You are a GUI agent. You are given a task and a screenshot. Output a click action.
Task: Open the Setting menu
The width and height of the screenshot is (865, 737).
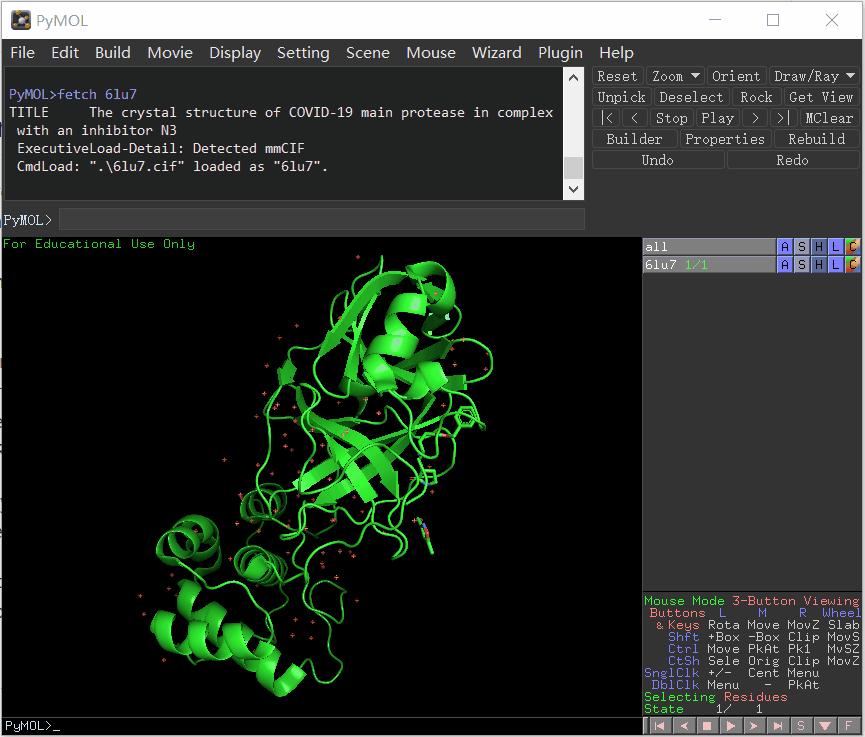[303, 53]
